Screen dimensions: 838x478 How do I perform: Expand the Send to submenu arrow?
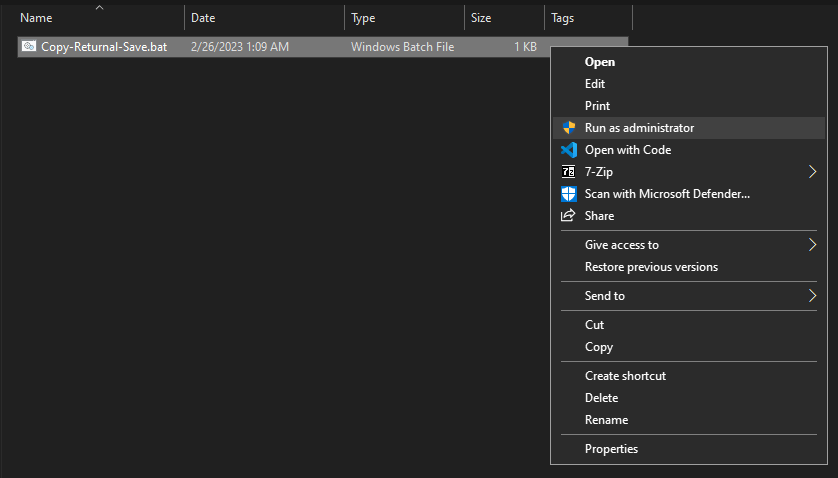812,296
